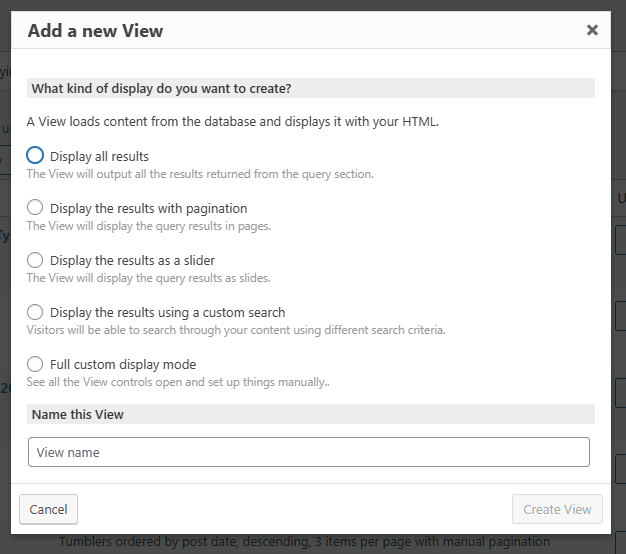Viewport: 626px width, 554px height.
Task: Click the 'What kind of display' section heading
Action: click(x=161, y=88)
